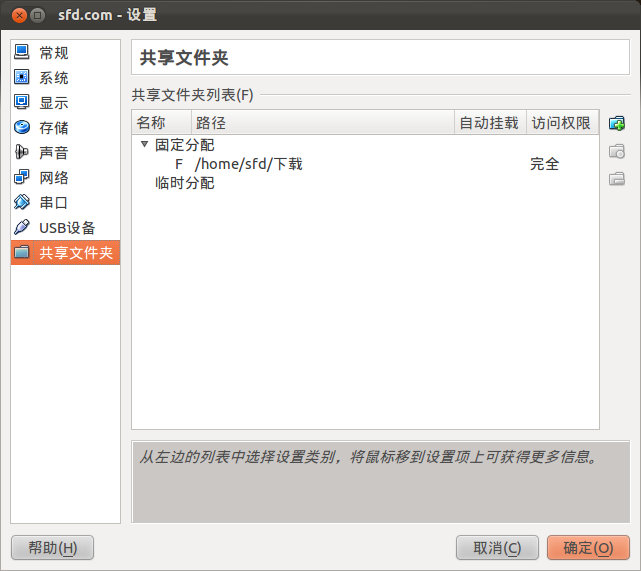This screenshot has height=571, width=641.
Task: Select shared folder name F
Action: coord(179,164)
